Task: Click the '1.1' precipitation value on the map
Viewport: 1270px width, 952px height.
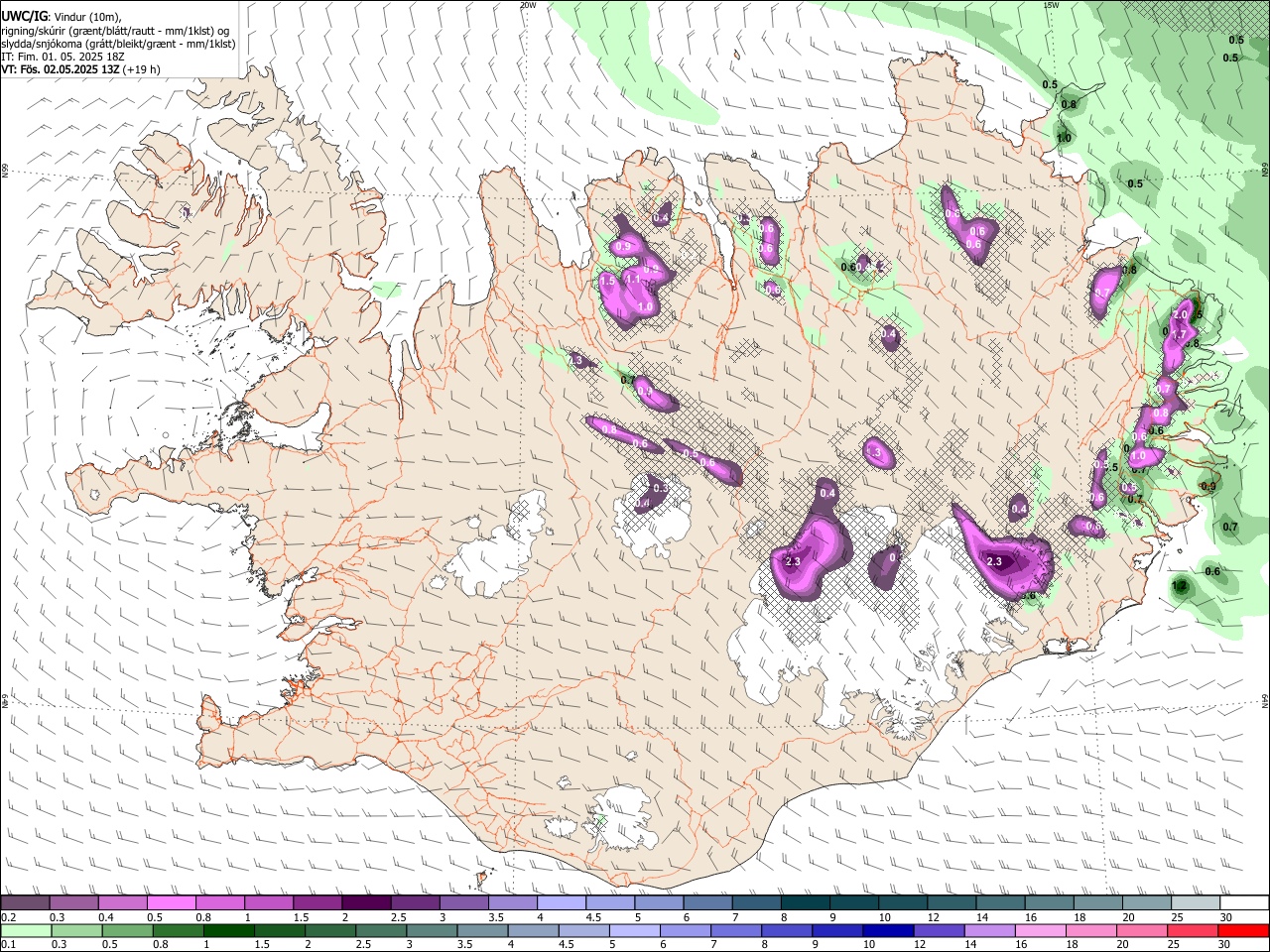Action: pos(632,281)
